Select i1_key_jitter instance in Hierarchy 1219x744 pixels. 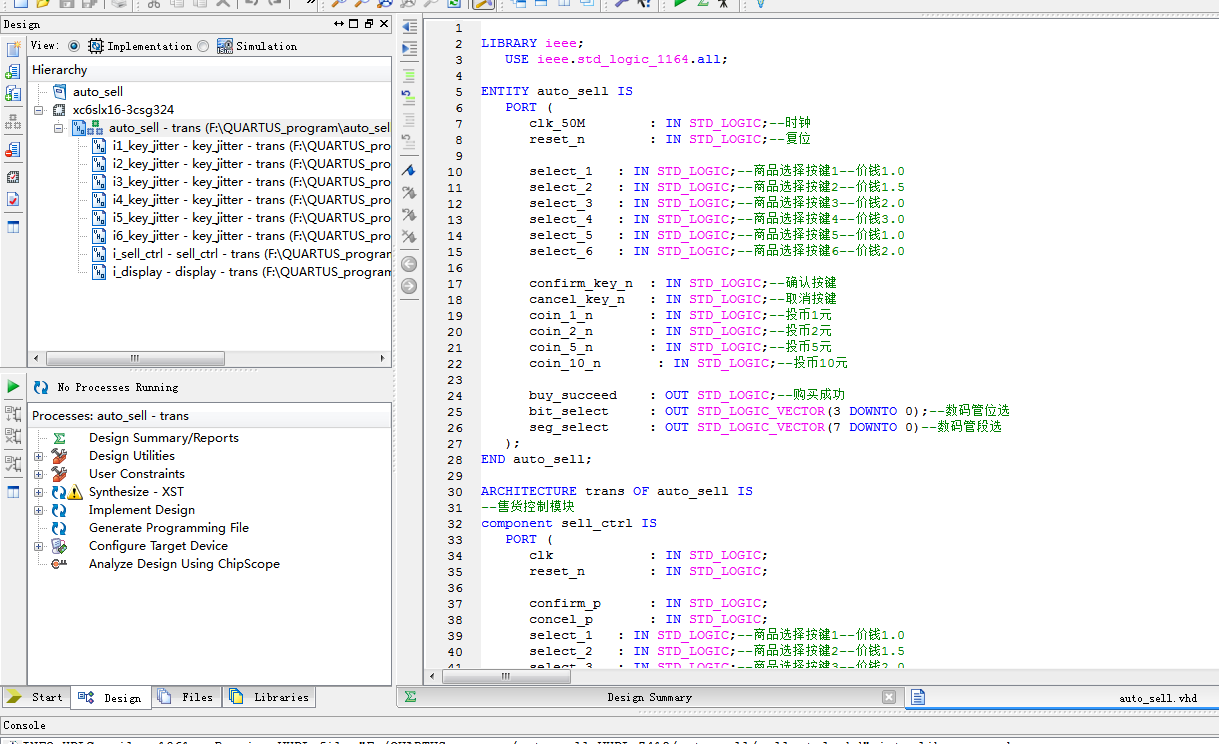click(250, 146)
